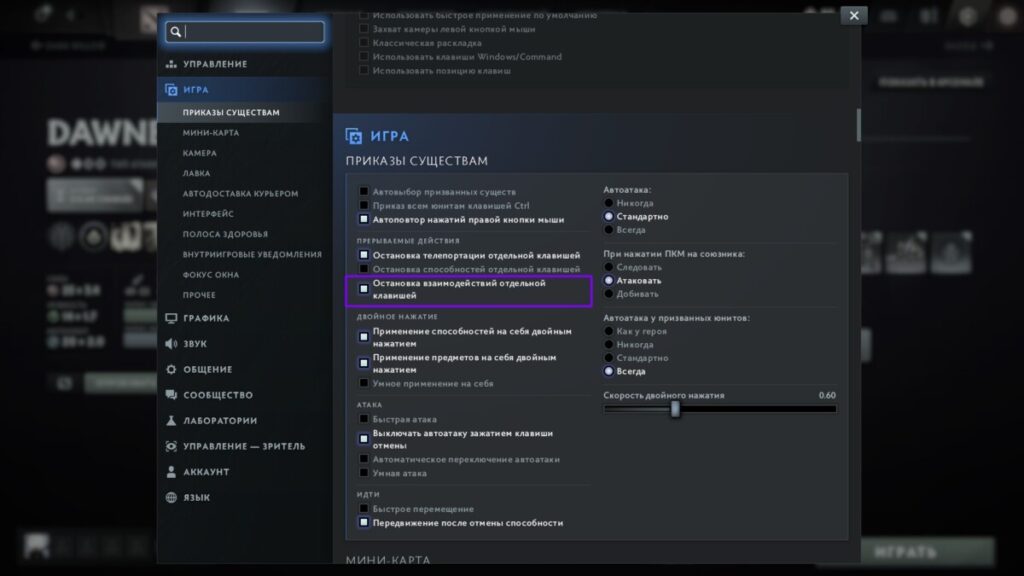Toggle Остановка способностей отдельной клавишей
The height and width of the screenshot is (576, 1024).
tap(364, 268)
